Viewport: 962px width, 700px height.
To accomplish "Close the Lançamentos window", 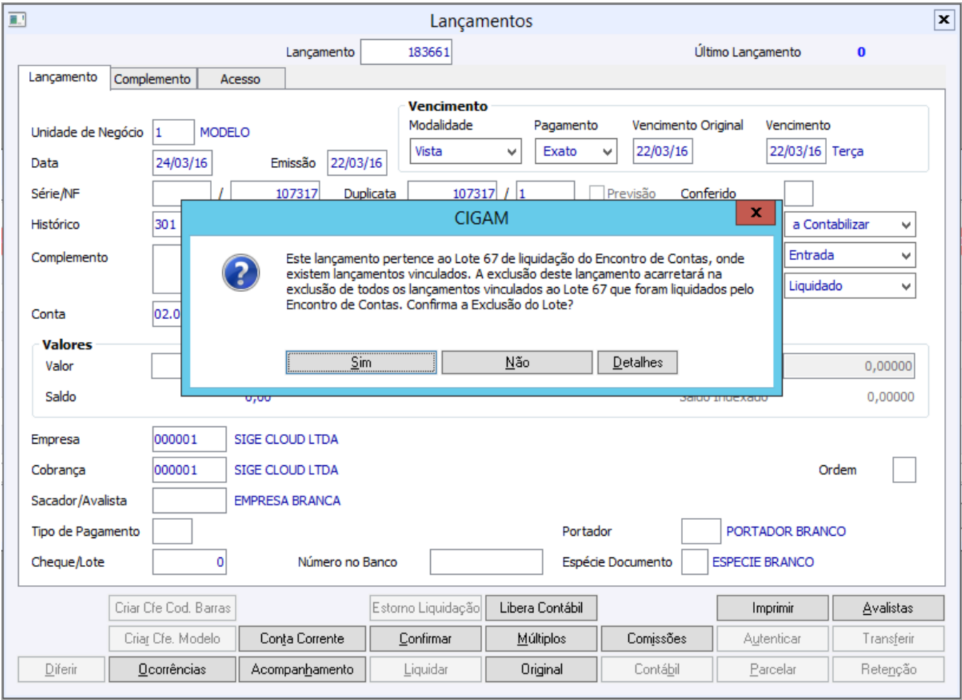I will click(x=944, y=20).
